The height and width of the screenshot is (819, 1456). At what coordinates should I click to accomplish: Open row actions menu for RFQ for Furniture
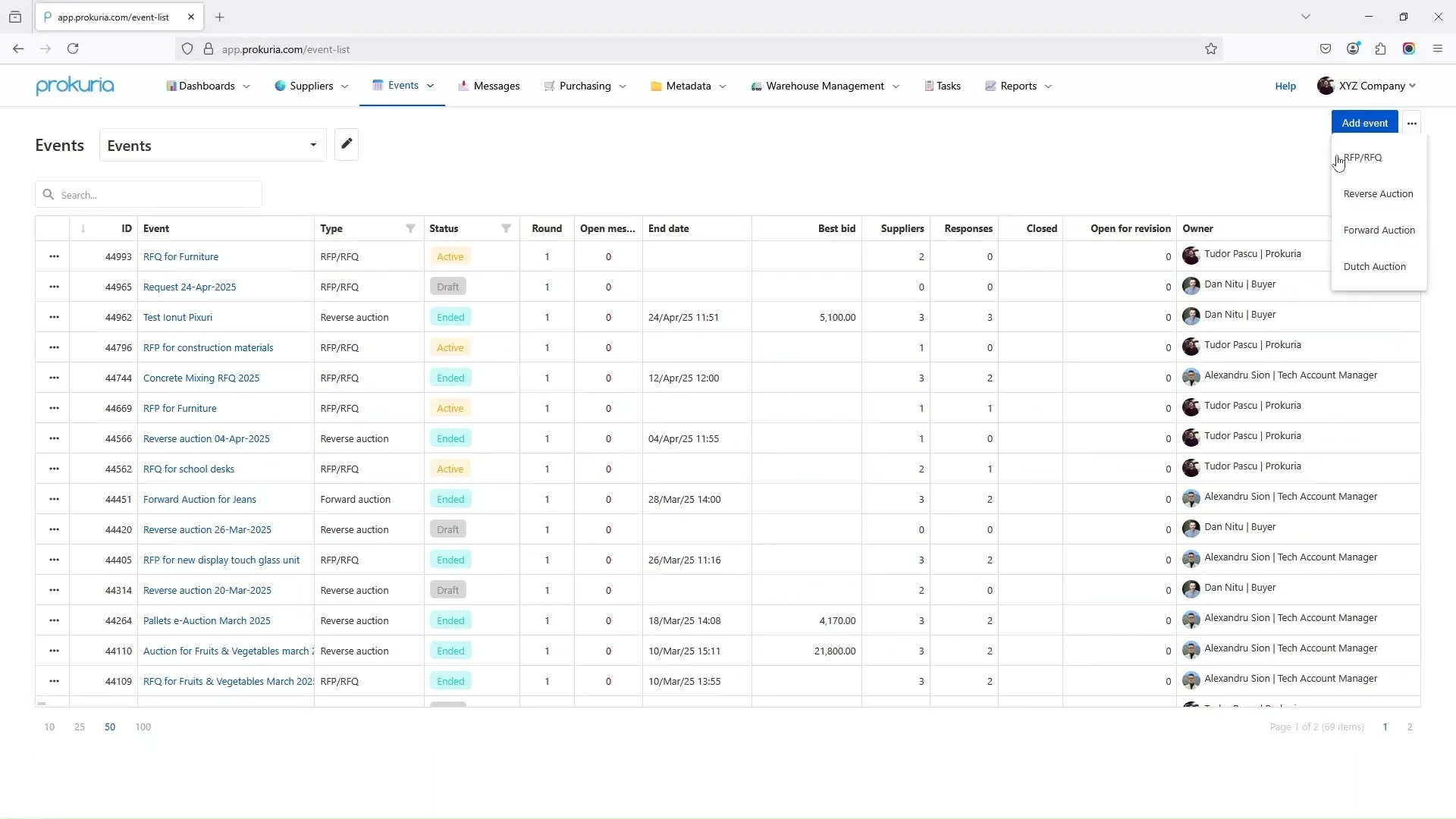[53, 256]
